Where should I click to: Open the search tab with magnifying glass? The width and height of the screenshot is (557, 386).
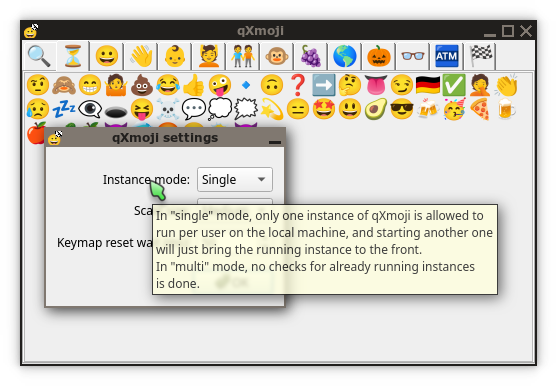tap(39, 56)
